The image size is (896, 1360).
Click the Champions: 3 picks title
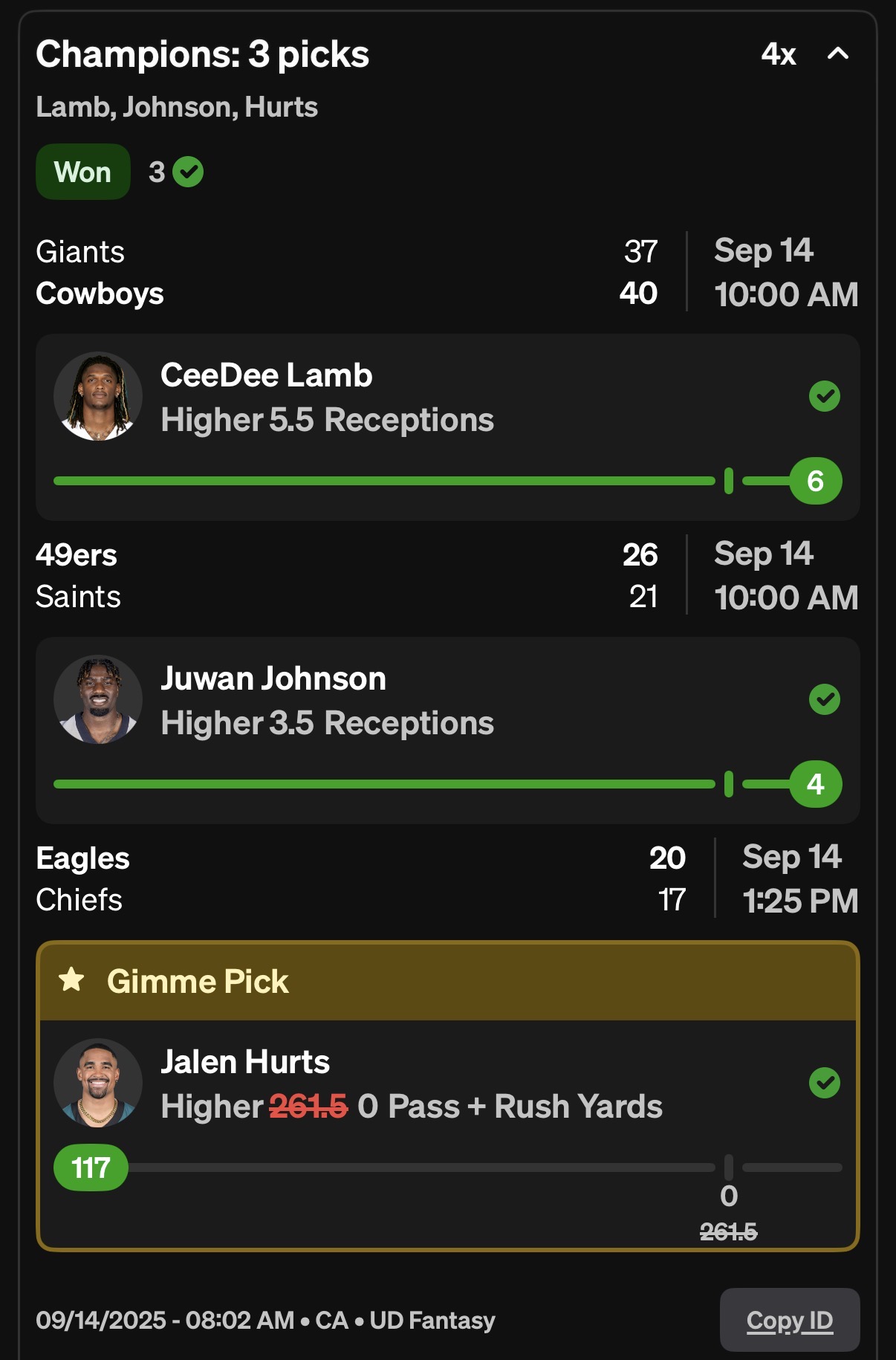[x=202, y=54]
